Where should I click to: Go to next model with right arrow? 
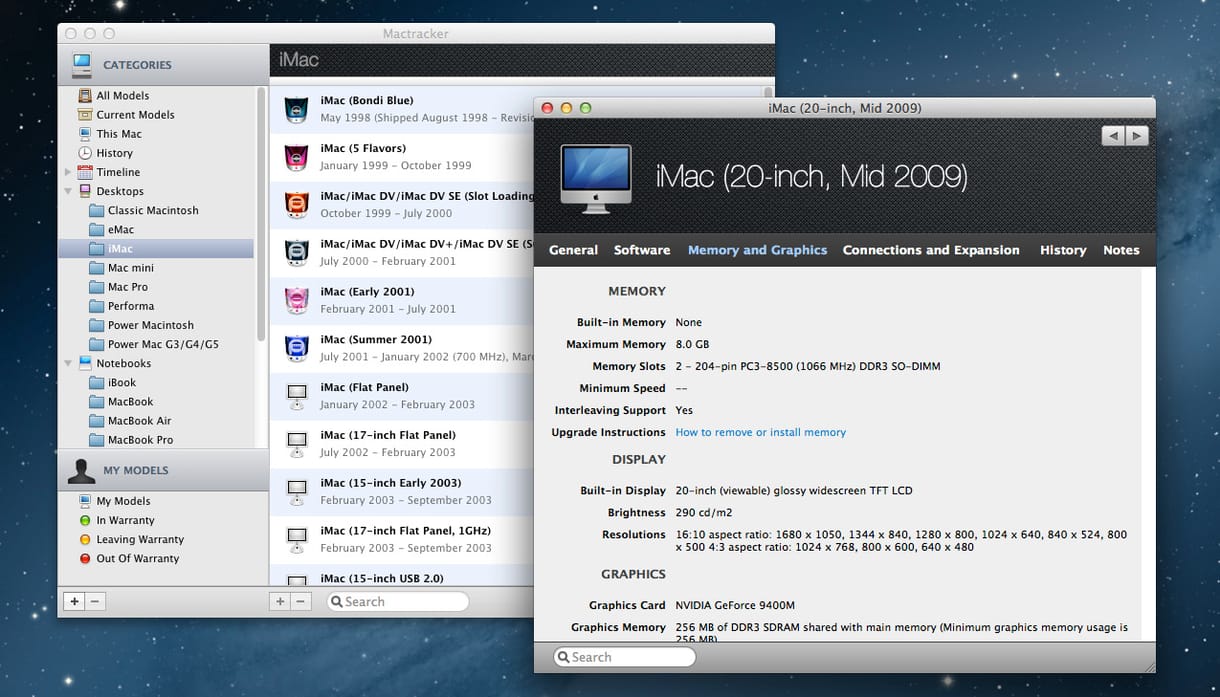coord(1137,136)
